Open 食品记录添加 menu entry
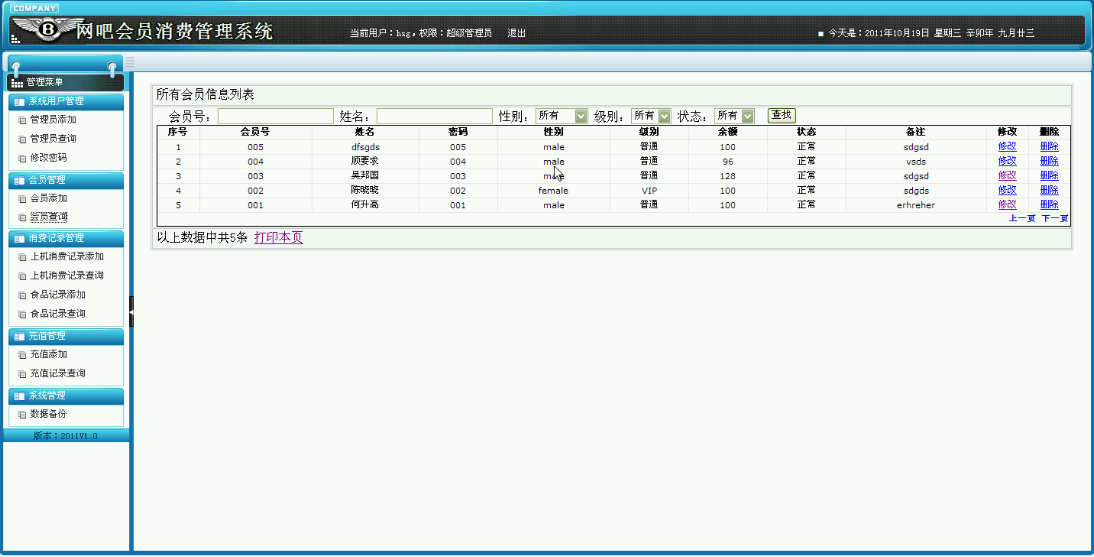 click(58, 295)
